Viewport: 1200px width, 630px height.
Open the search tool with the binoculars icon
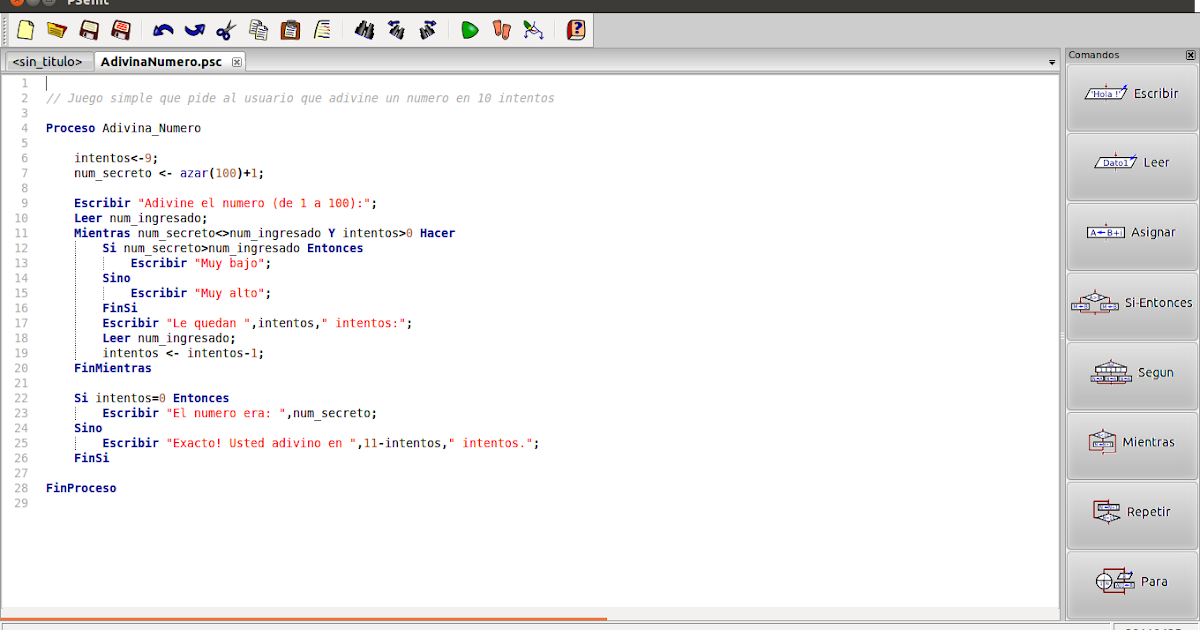[x=364, y=30]
